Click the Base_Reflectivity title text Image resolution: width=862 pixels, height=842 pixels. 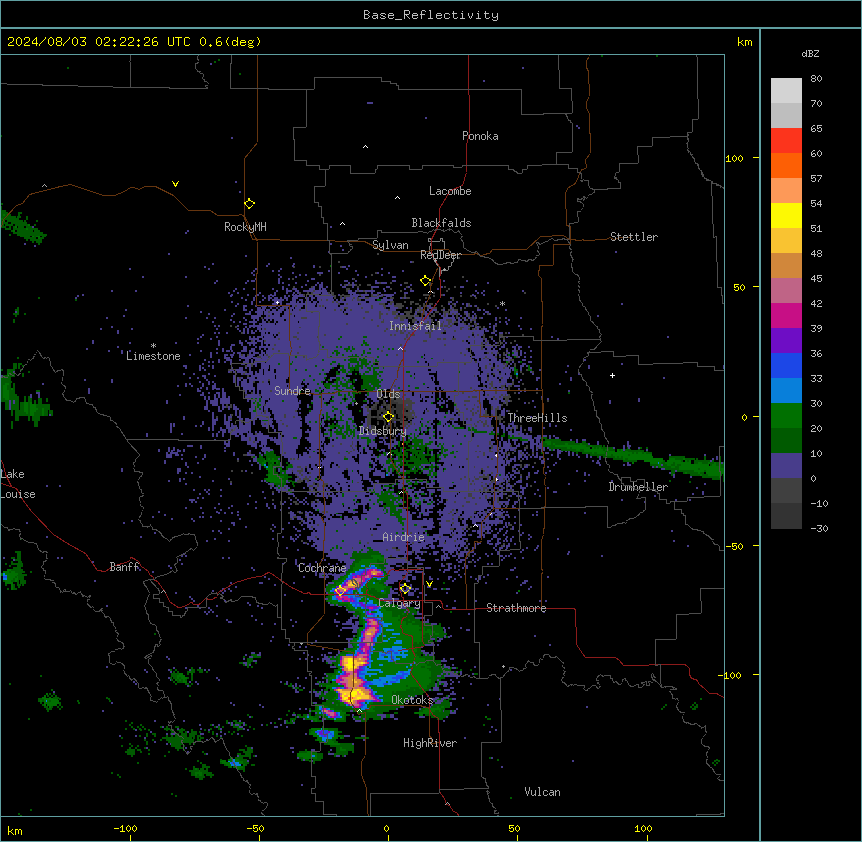pos(431,15)
